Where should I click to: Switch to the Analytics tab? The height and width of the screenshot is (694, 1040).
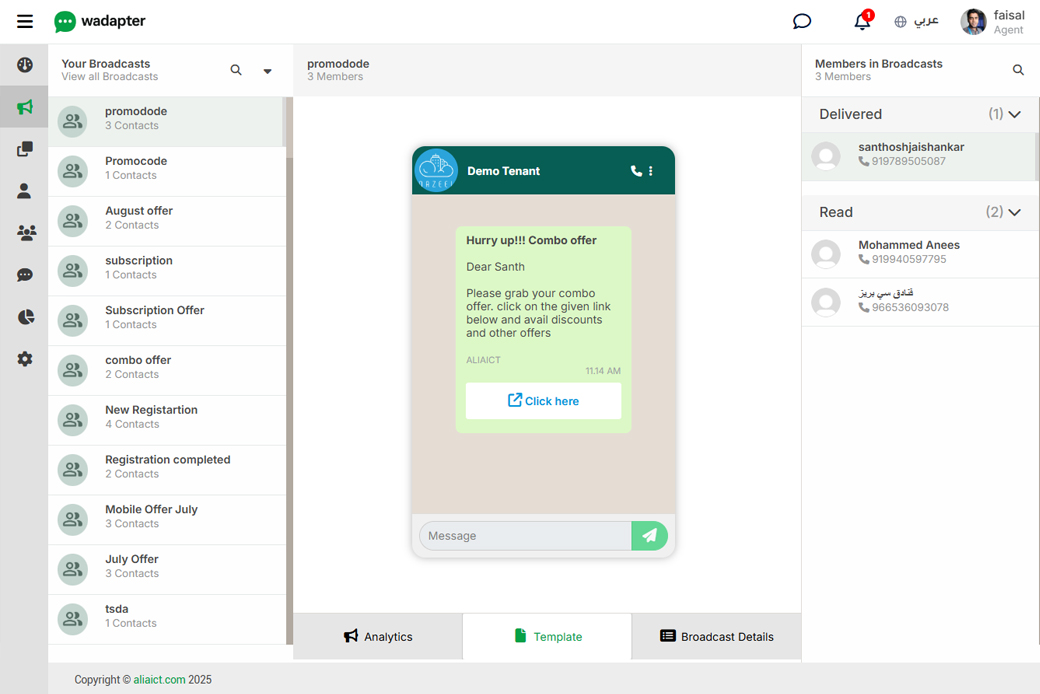tap(378, 637)
